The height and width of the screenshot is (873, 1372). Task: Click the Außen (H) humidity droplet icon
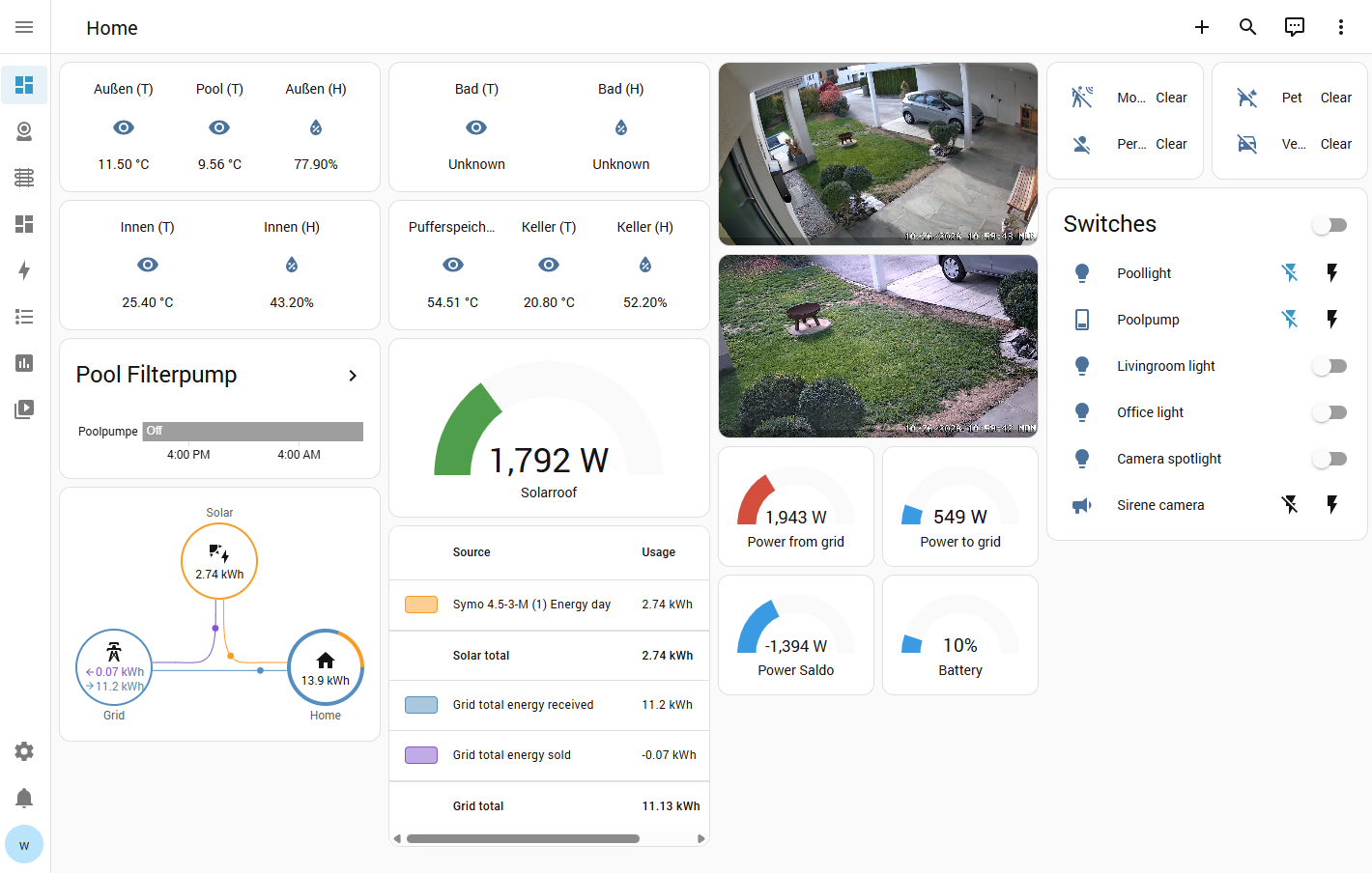[316, 127]
